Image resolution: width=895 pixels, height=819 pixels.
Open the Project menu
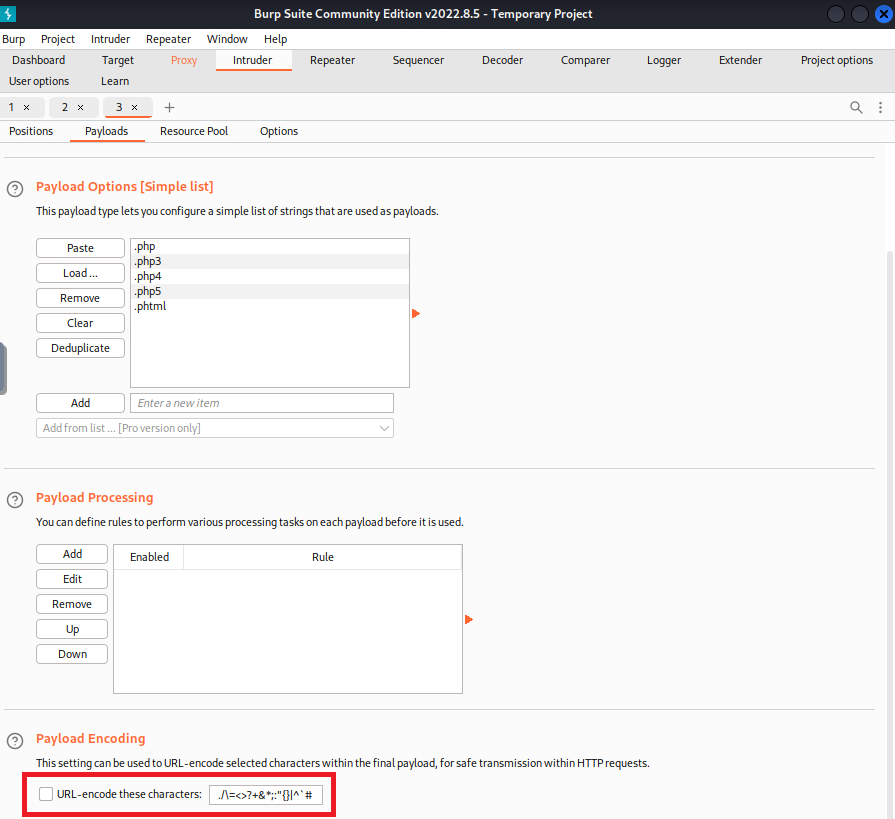[58, 39]
